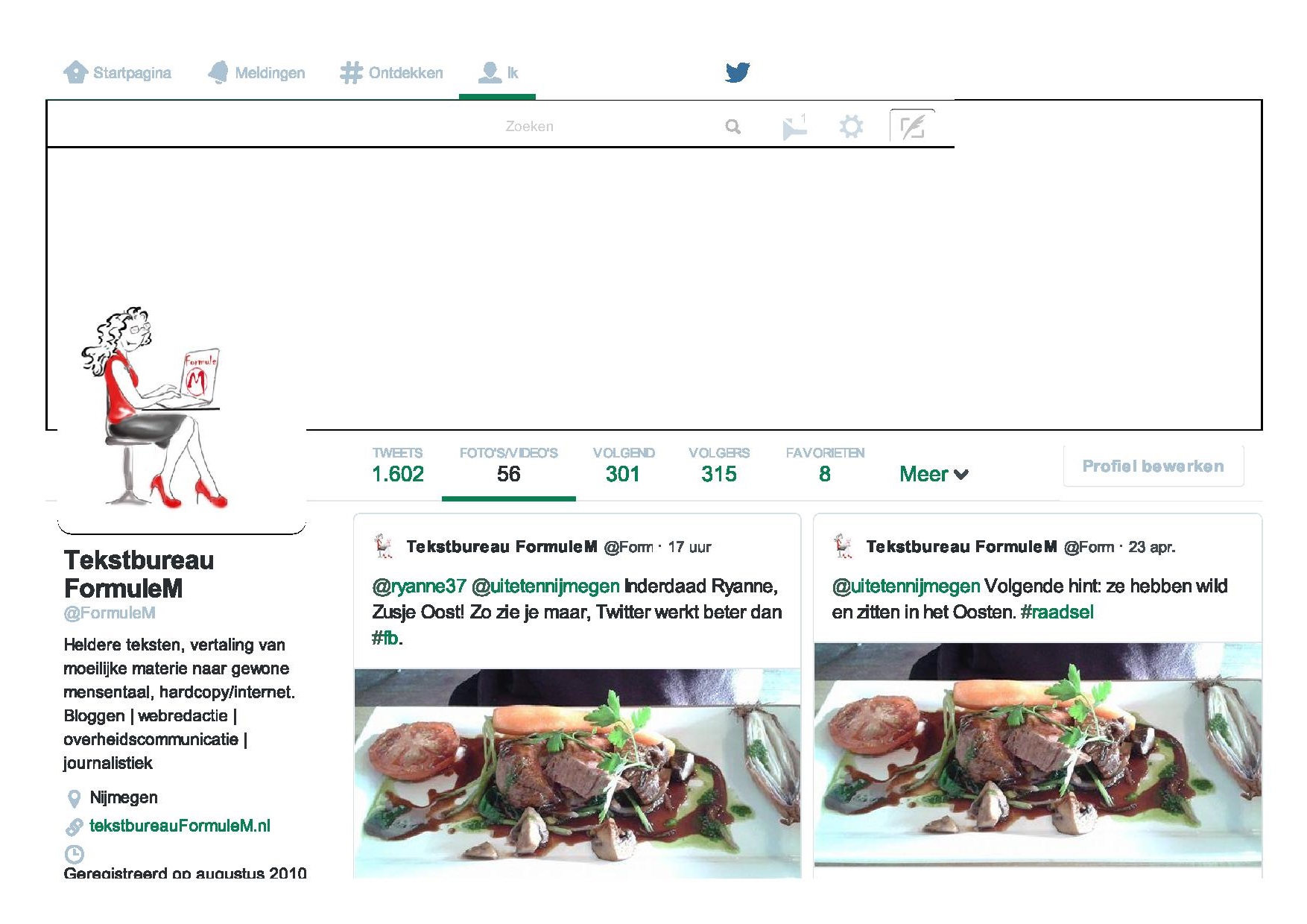Switch to the Tweets 1.602 tab
The width and height of the screenshot is (1307, 924).
click(398, 466)
